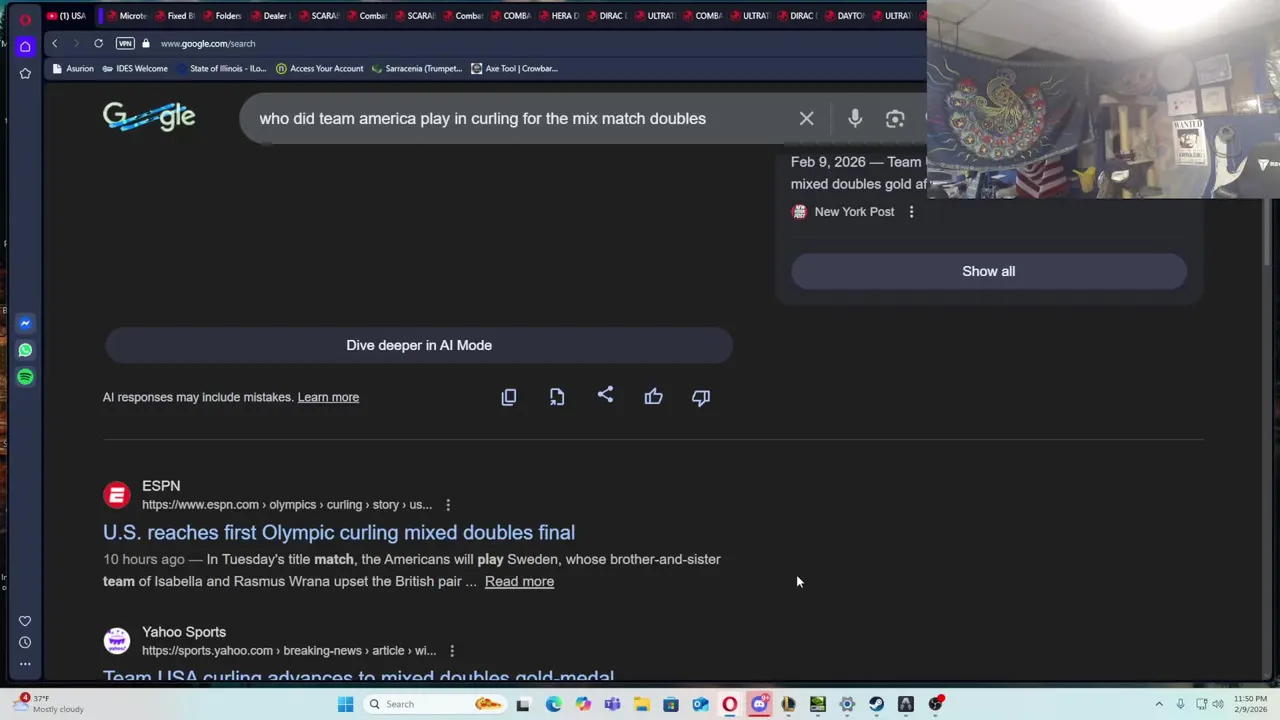1280x720 pixels.
Task: Show hidden system tray icons
Action: (x=1159, y=704)
